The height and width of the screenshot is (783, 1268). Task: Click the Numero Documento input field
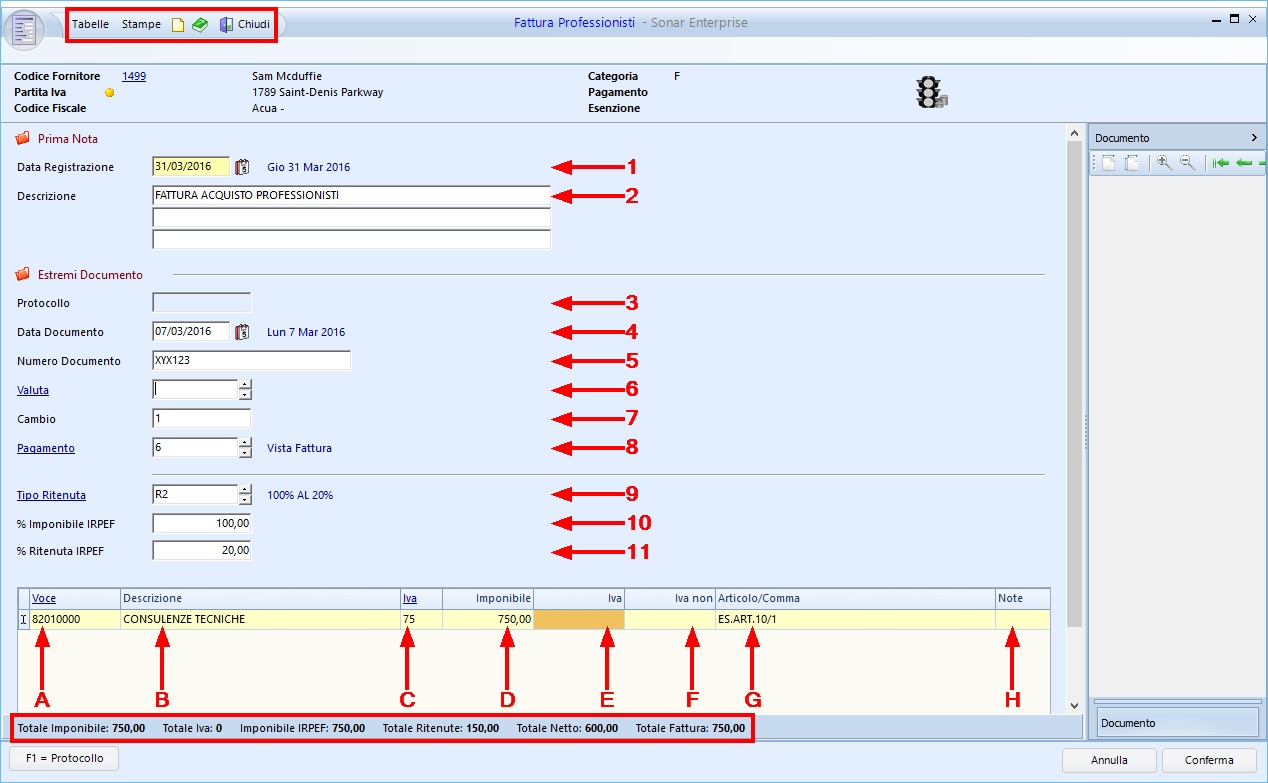click(251, 361)
